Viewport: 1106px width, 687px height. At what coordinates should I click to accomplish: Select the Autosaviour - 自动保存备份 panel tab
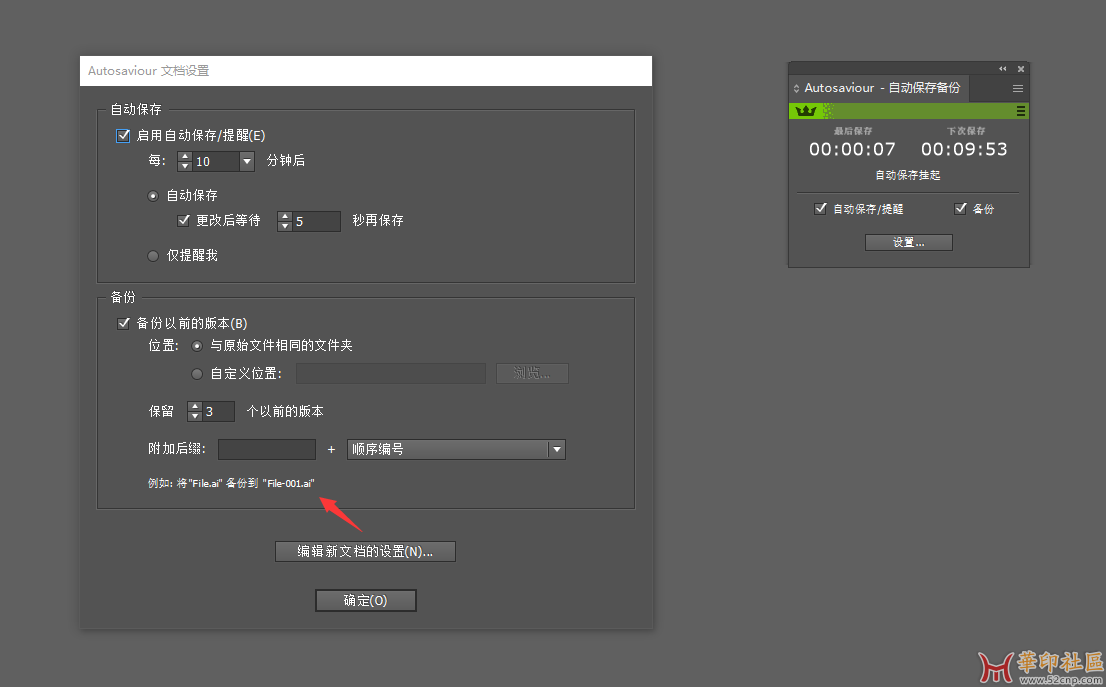tap(882, 88)
